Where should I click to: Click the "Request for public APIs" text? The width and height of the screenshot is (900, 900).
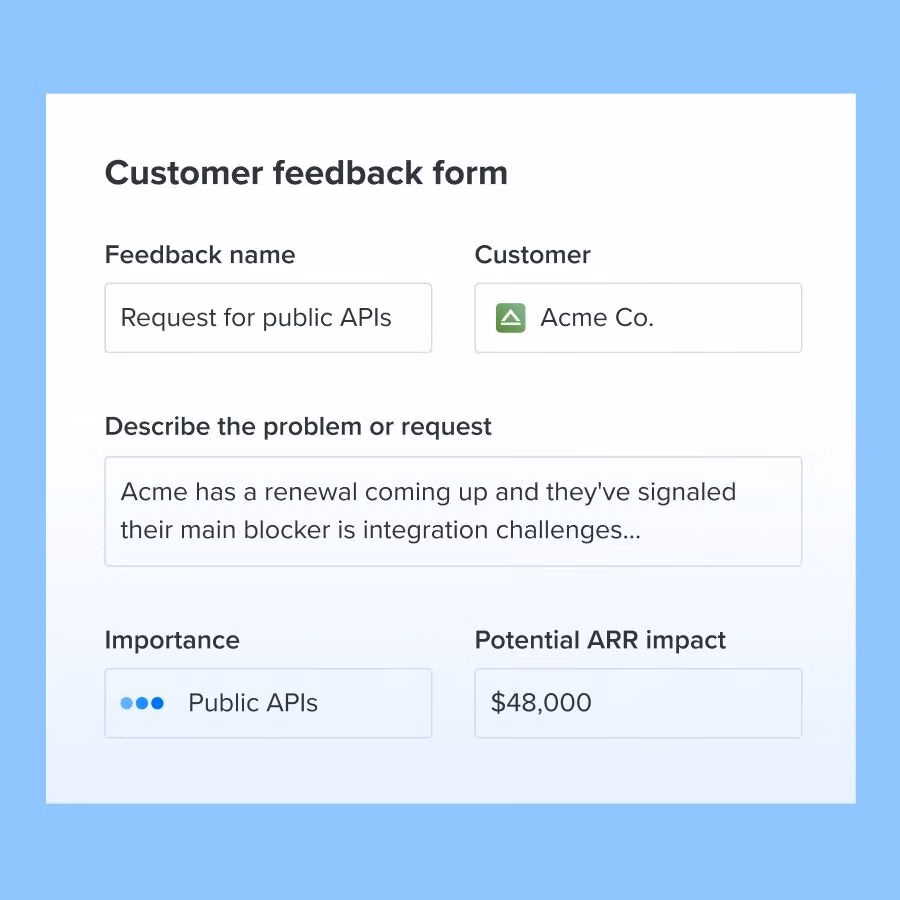click(256, 318)
